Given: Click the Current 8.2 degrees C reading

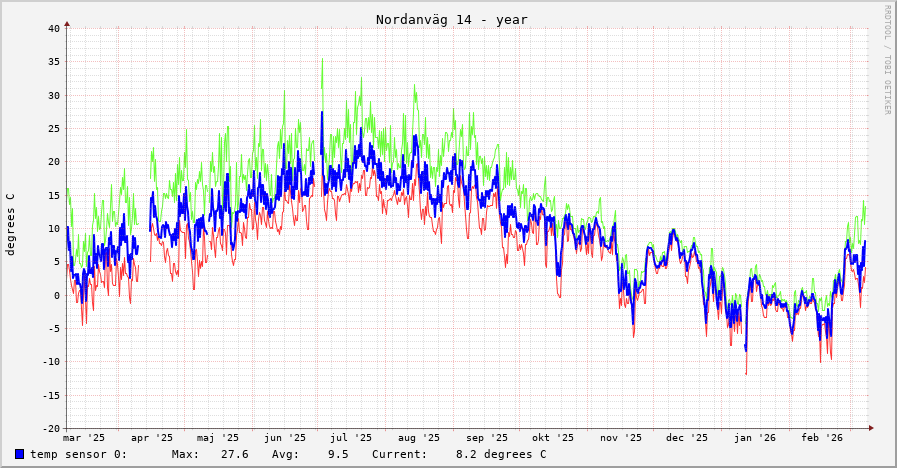Looking at the screenshot, I should coord(501,454).
